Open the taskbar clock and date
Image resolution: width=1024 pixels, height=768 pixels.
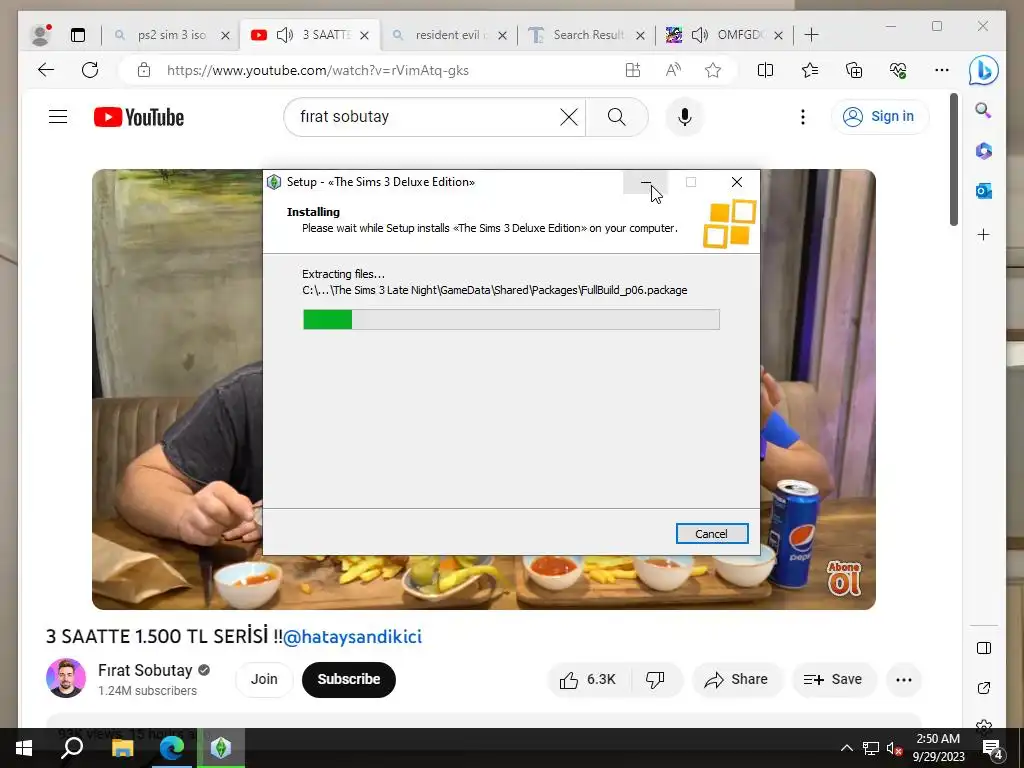tap(938, 748)
